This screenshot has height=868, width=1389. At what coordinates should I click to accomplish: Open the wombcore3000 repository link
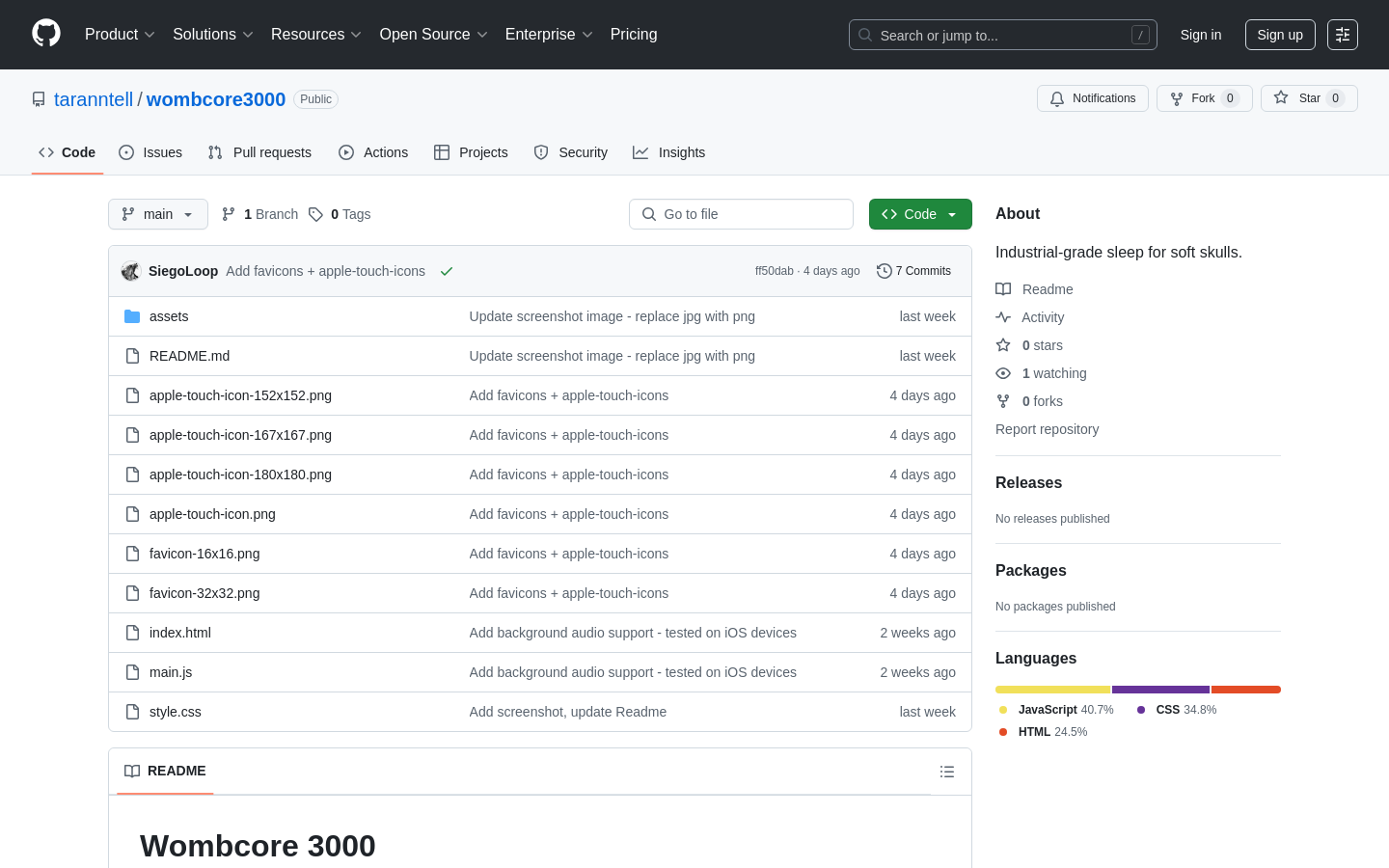(x=216, y=99)
